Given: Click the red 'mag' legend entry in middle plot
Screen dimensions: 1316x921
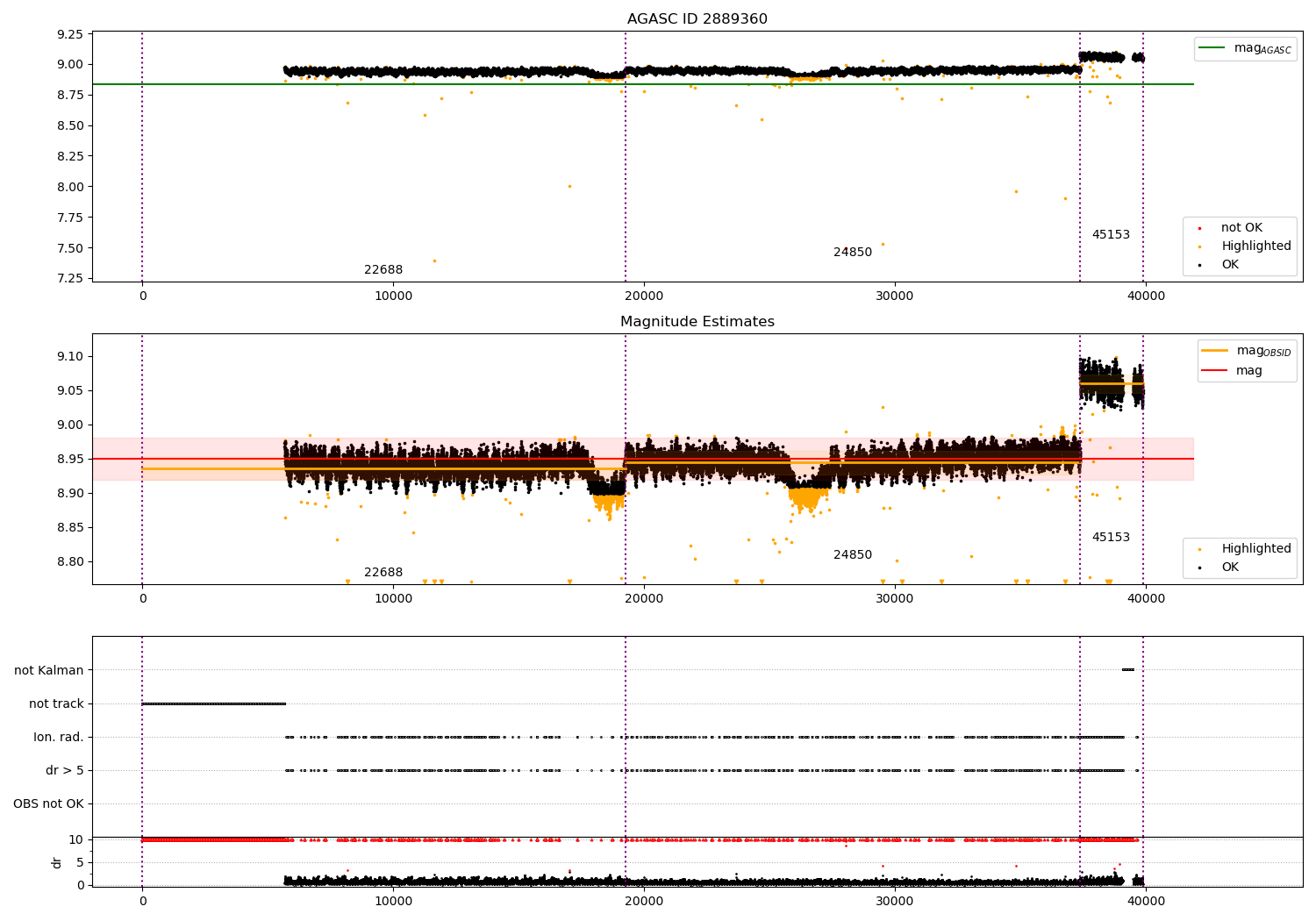Looking at the screenshot, I should (1233, 371).
